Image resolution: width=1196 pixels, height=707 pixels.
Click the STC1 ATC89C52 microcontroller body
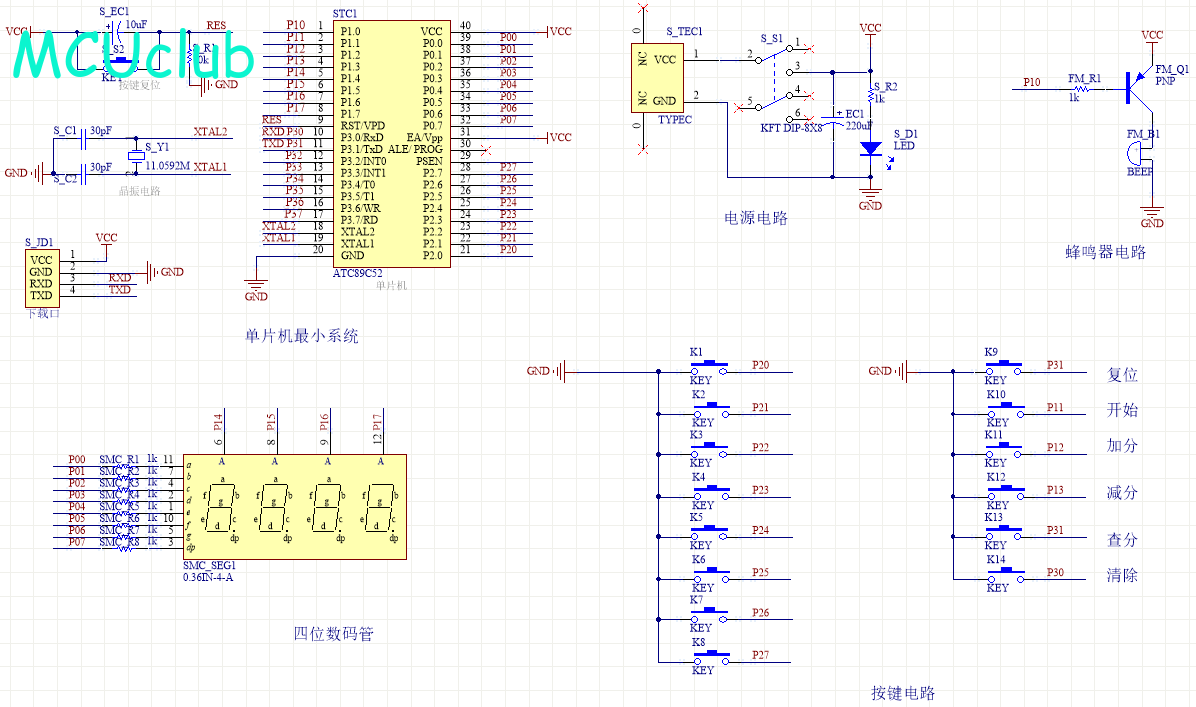[389, 142]
